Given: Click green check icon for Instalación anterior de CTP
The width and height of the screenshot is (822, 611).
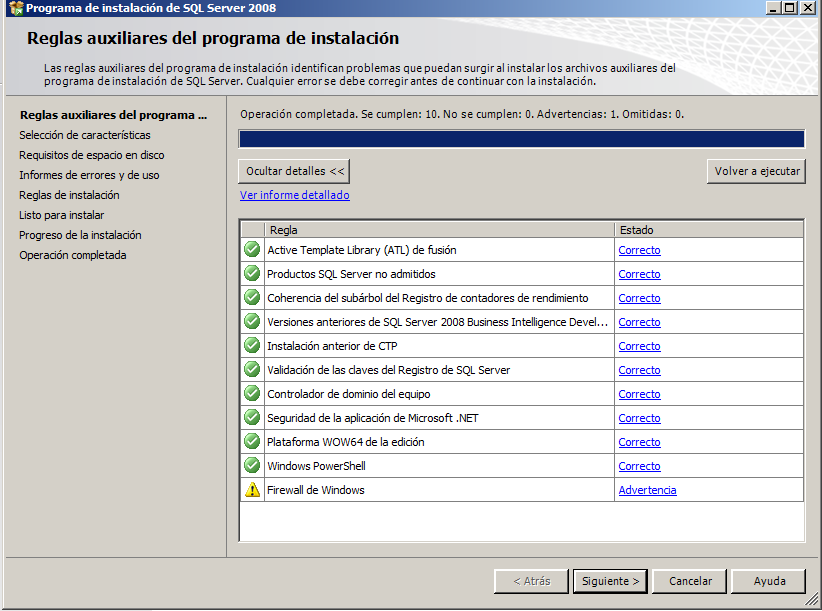Looking at the screenshot, I should (252, 346).
